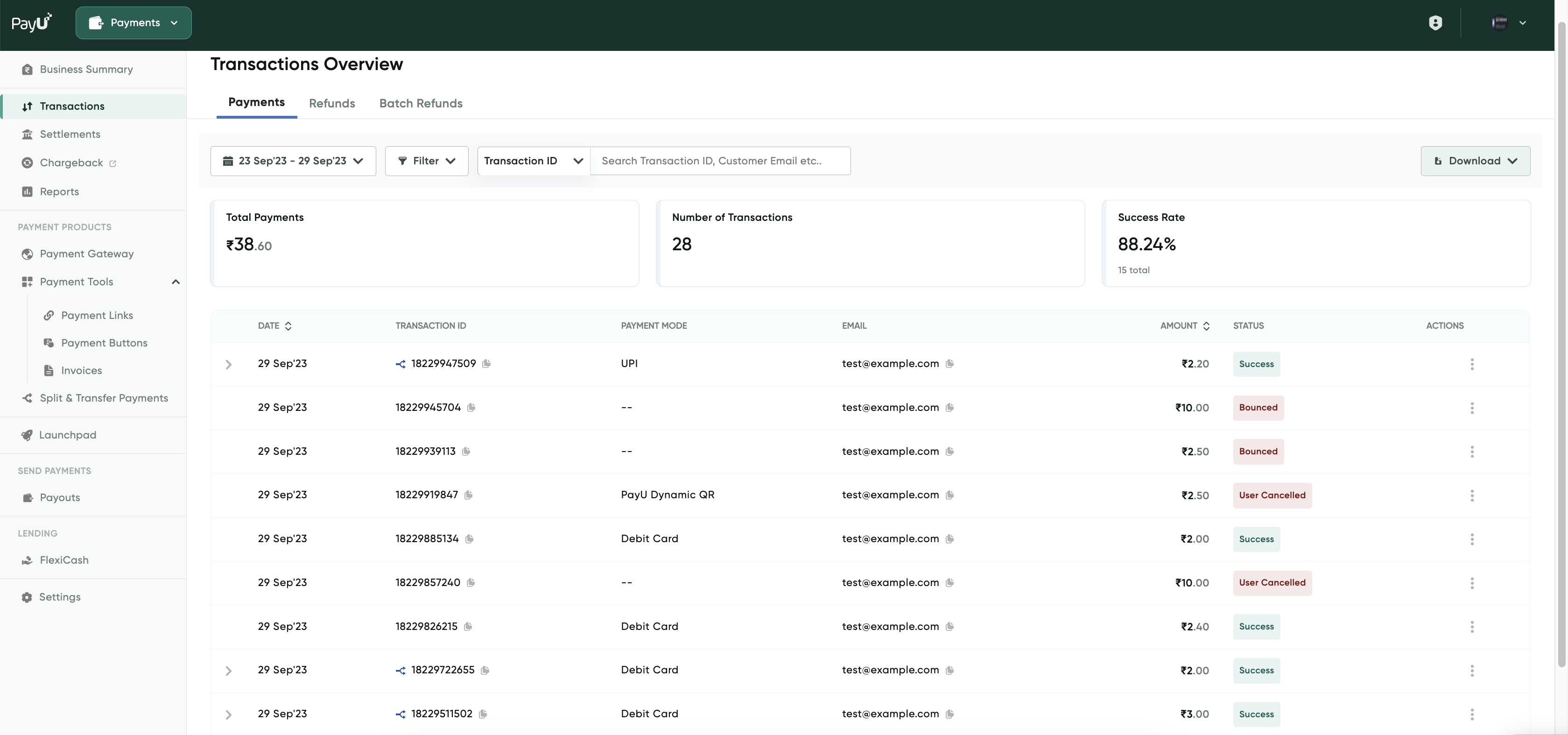The image size is (1568, 735).
Task: Click the transaction search input field
Action: tap(720, 161)
